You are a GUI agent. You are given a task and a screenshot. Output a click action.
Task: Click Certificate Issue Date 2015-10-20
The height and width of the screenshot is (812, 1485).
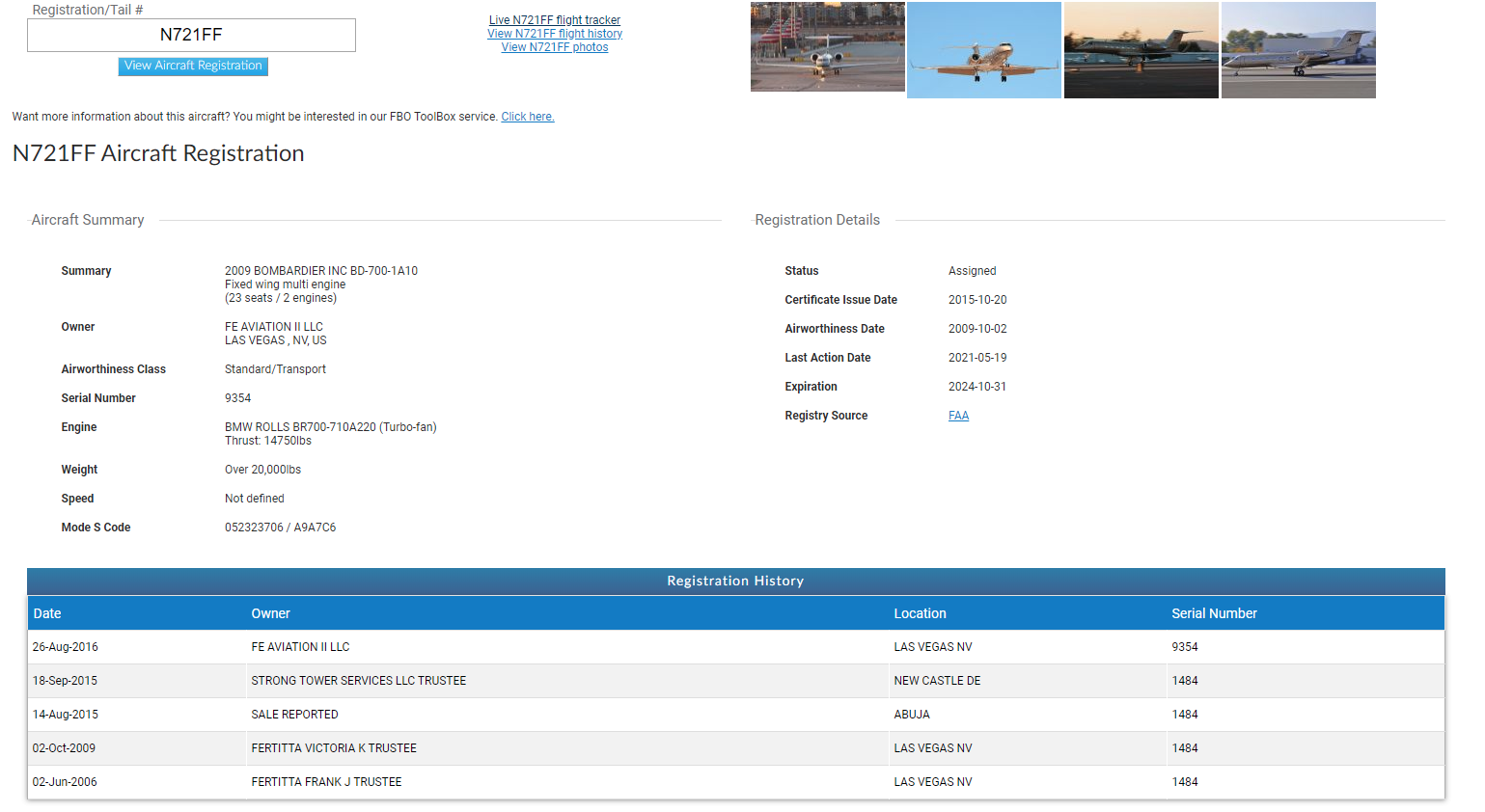tap(977, 300)
